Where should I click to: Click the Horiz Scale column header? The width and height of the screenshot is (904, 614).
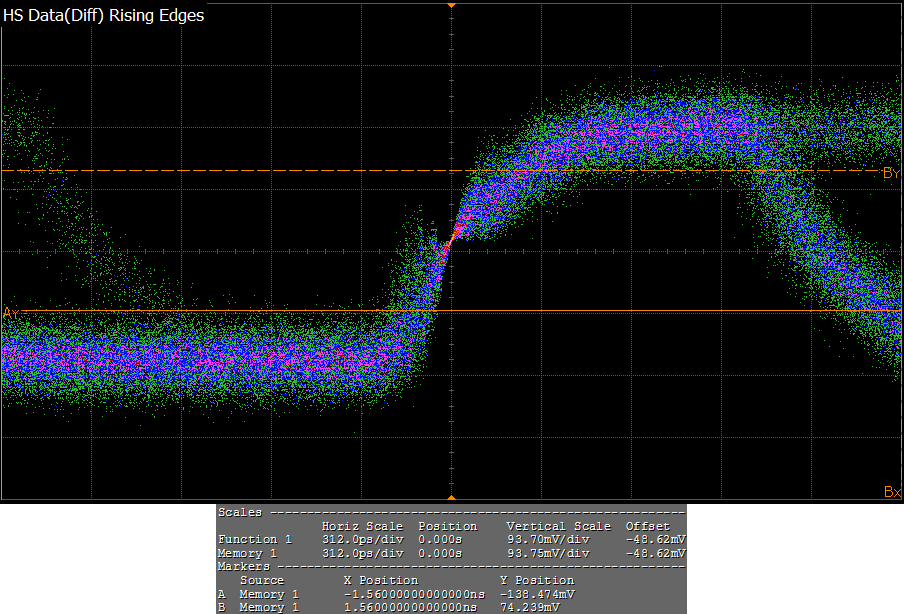[x=362, y=526]
